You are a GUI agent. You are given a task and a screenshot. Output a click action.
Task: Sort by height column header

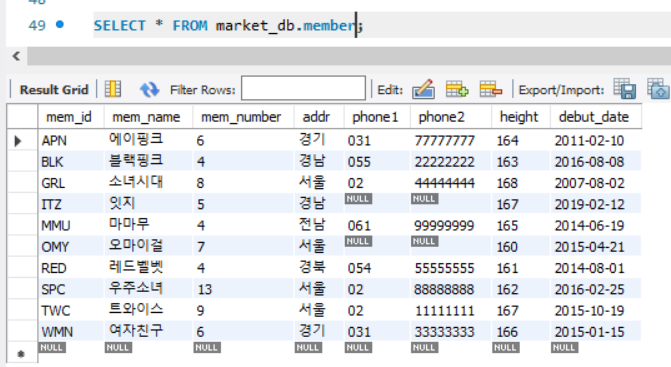520,117
